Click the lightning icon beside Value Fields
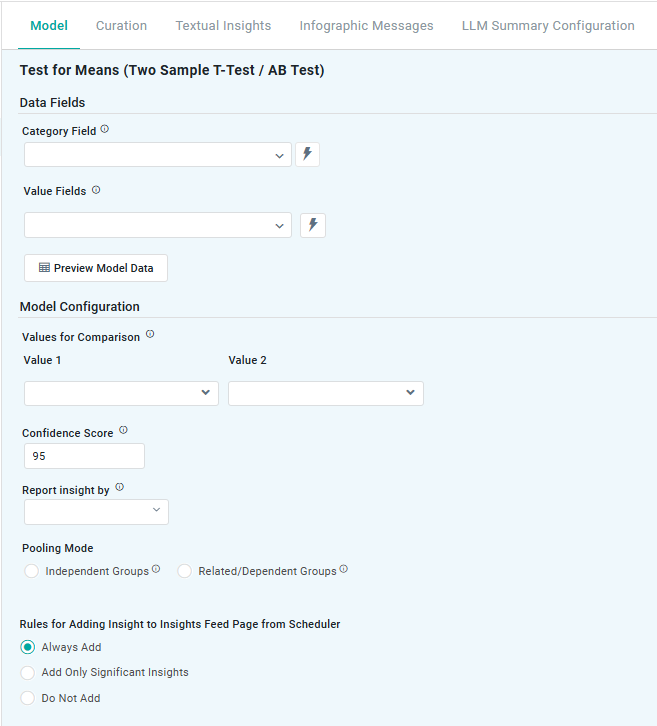The image size is (657, 726). pos(313,225)
